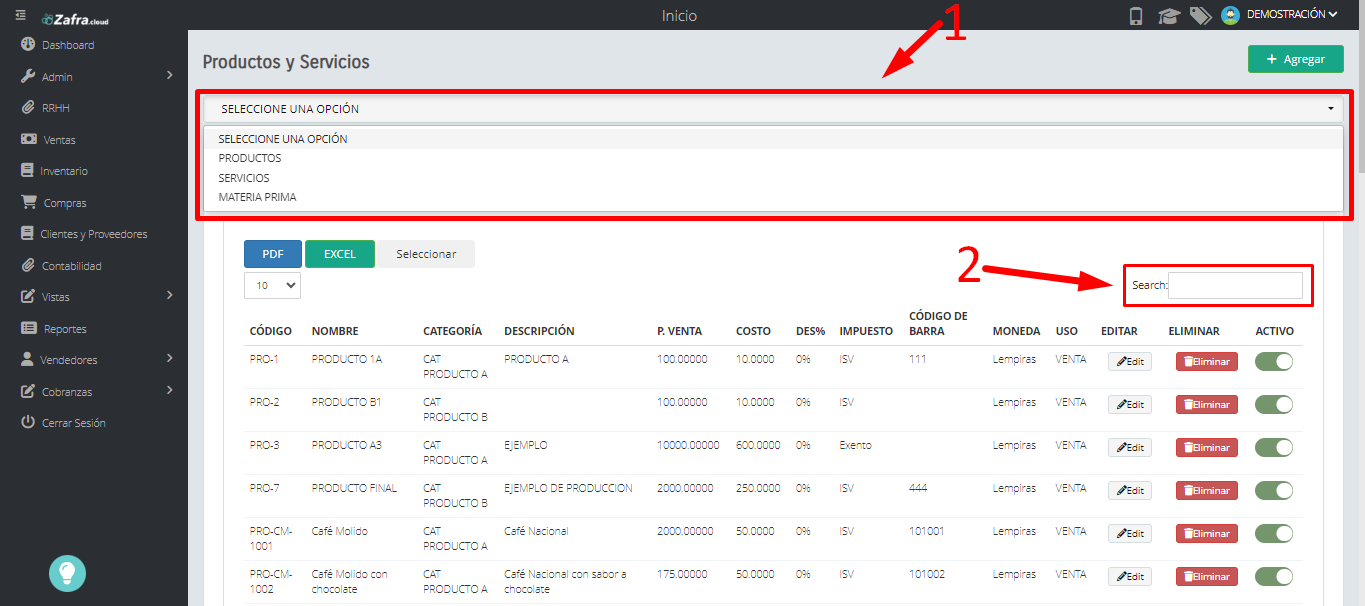Screen dimensions: 1365x606
Task: Edit product PRO-7
Action: tap(1130, 491)
